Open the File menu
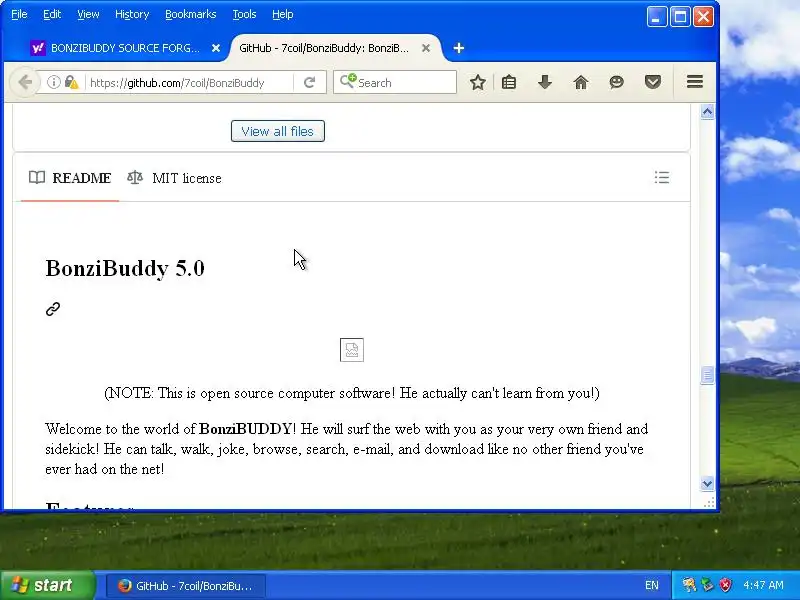800x600 pixels. tap(19, 14)
